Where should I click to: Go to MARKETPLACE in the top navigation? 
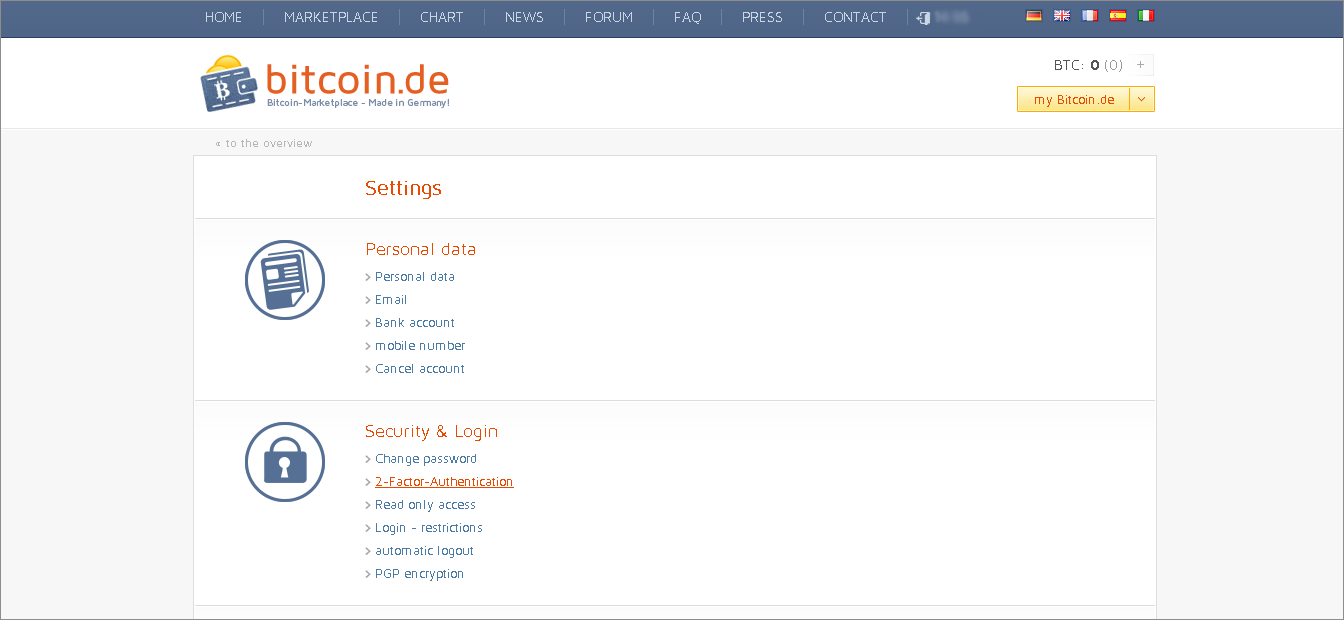point(331,17)
